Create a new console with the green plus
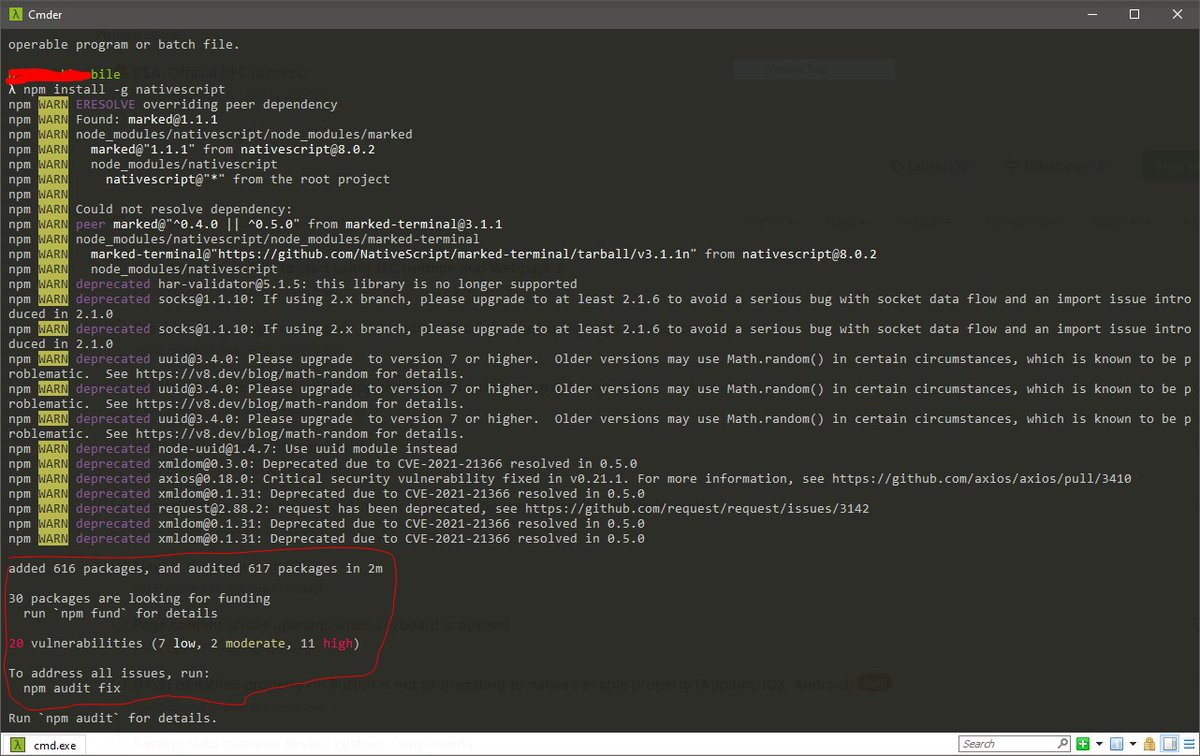This screenshot has height=756, width=1200. [x=1083, y=744]
